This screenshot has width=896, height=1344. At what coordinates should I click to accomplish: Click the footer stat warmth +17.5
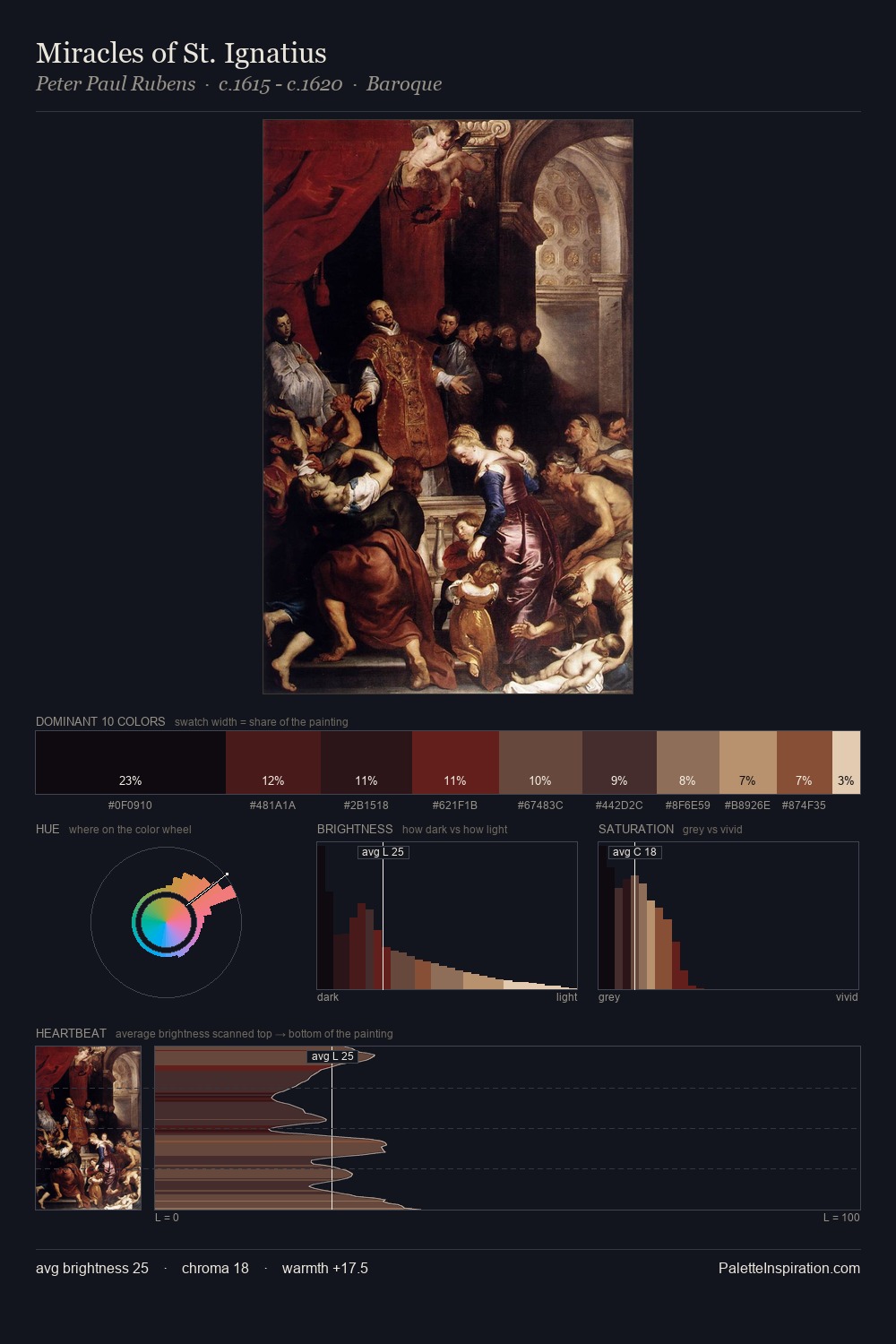(325, 1268)
